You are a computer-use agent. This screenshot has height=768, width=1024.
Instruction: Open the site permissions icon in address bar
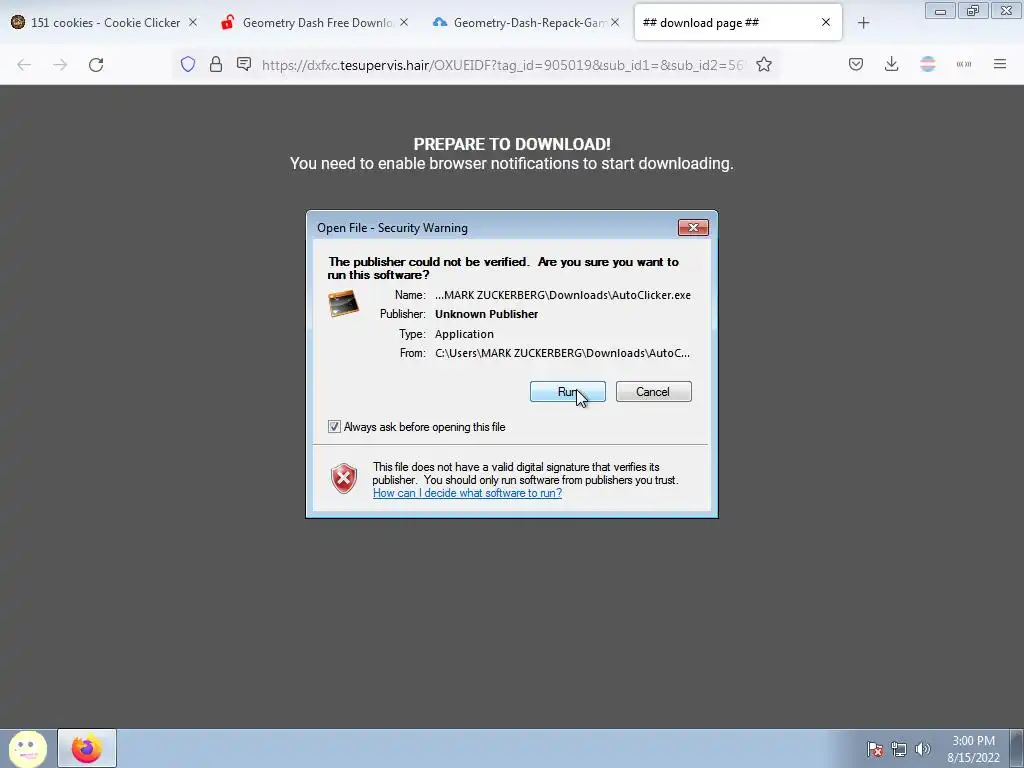click(x=244, y=64)
